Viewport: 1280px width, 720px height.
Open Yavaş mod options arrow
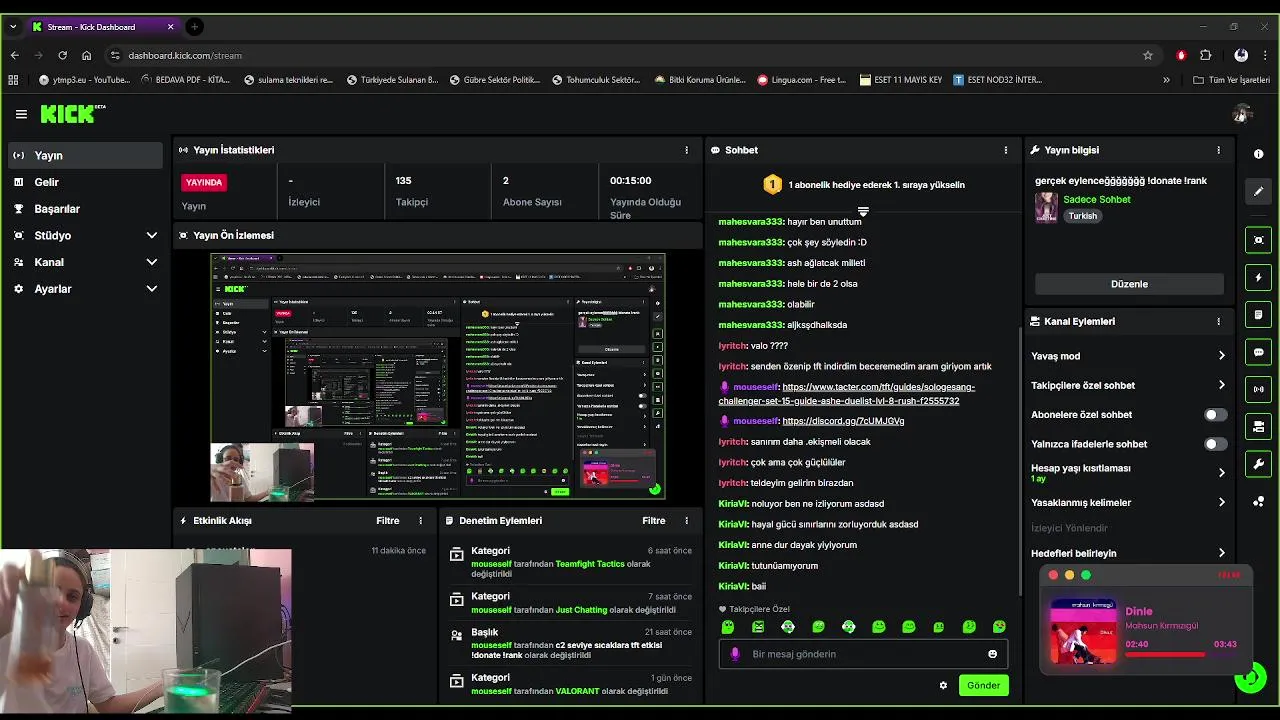[1221, 356]
